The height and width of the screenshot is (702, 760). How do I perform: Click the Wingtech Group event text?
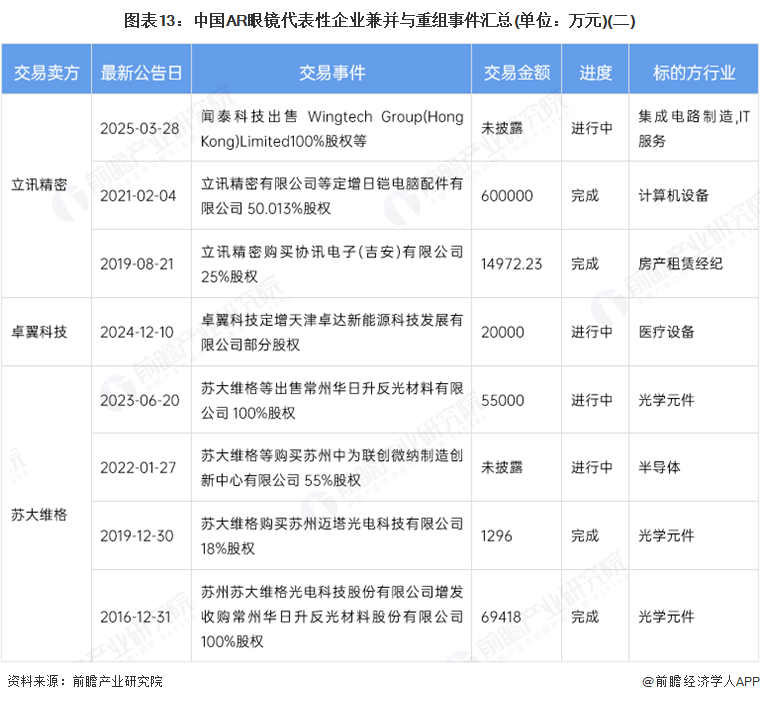(x=332, y=129)
